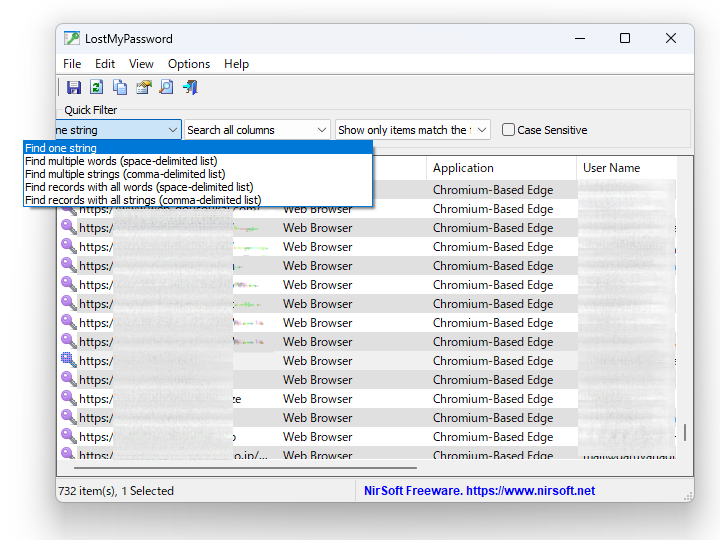Open the Search all columns dropdown
Image resolution: width=720 pixels, height=540 pixels.
click(x=257, y=130)
